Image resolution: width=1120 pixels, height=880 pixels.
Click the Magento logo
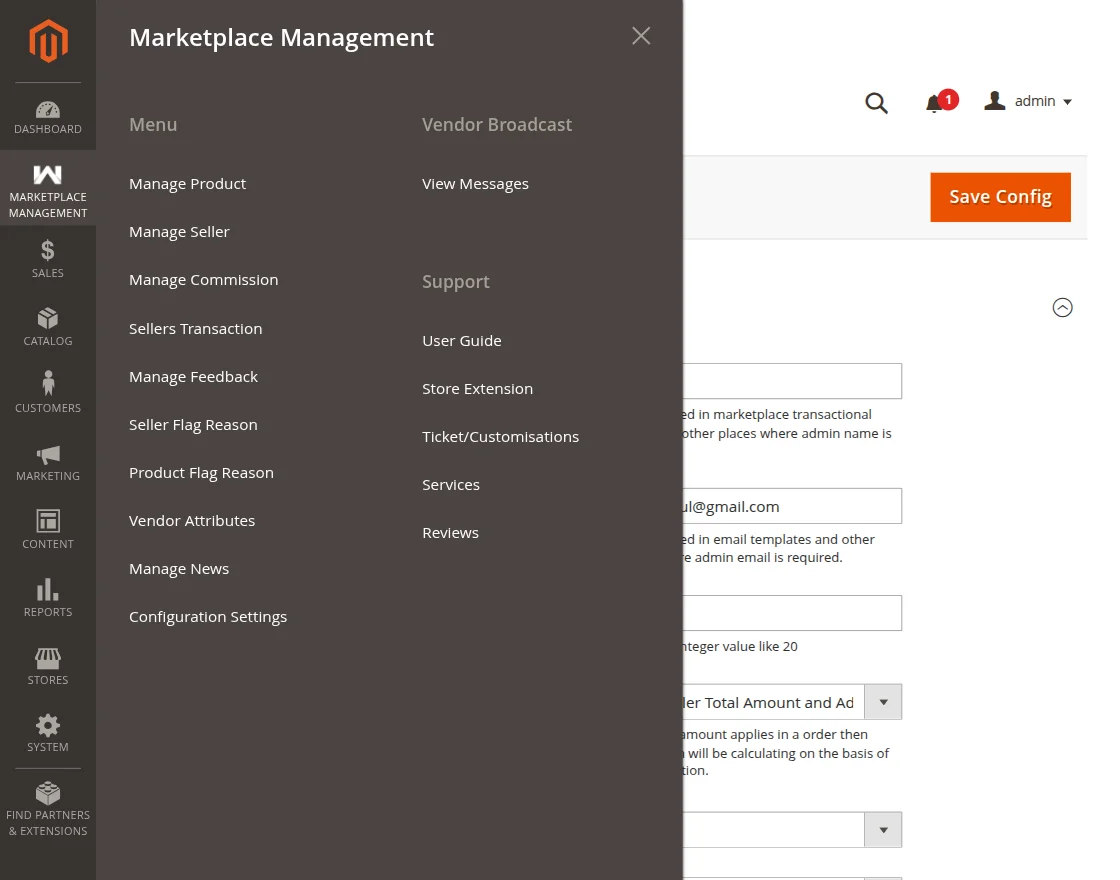pos(47,40)
